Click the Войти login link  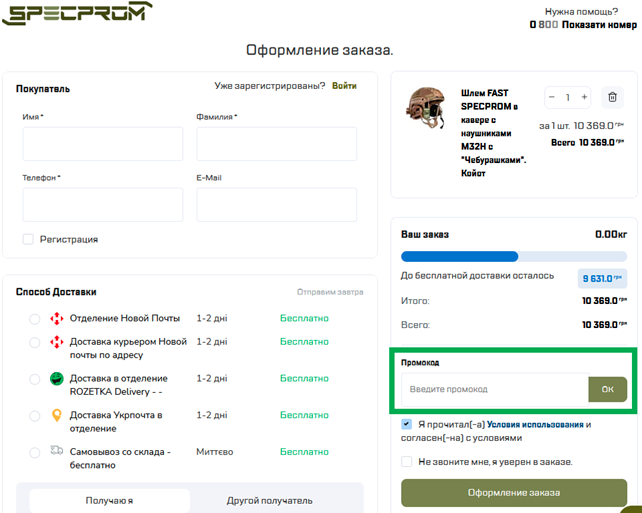click(x=344, y=86)
